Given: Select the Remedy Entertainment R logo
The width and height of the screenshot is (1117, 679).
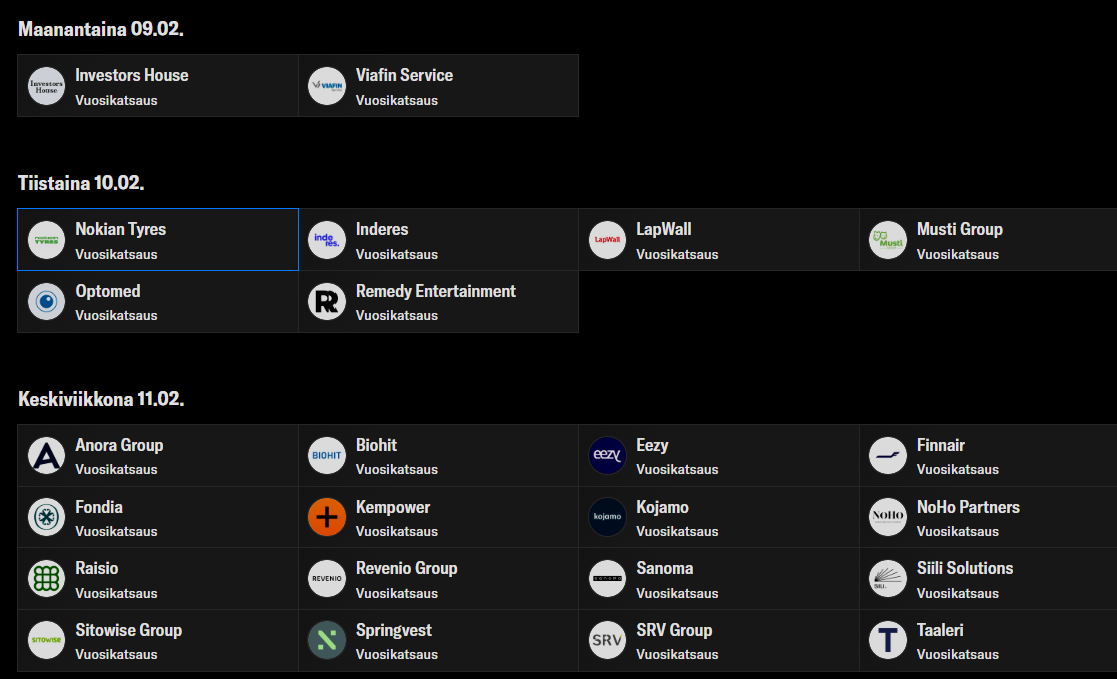Looking at the screenshot, I should tap(327, 302).
